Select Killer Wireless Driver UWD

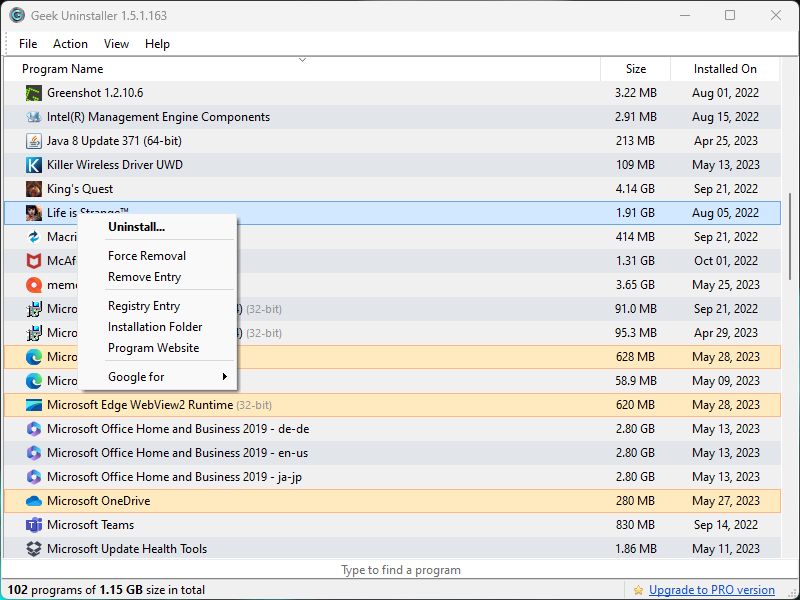[x=115, y=165]
